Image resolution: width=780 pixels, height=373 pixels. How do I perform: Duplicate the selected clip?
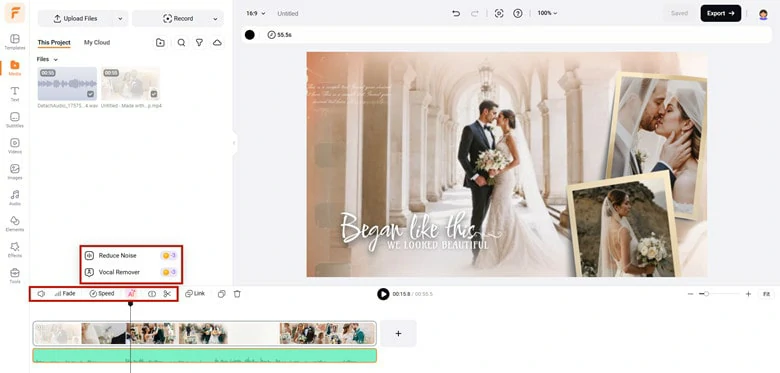pos(221,294)
